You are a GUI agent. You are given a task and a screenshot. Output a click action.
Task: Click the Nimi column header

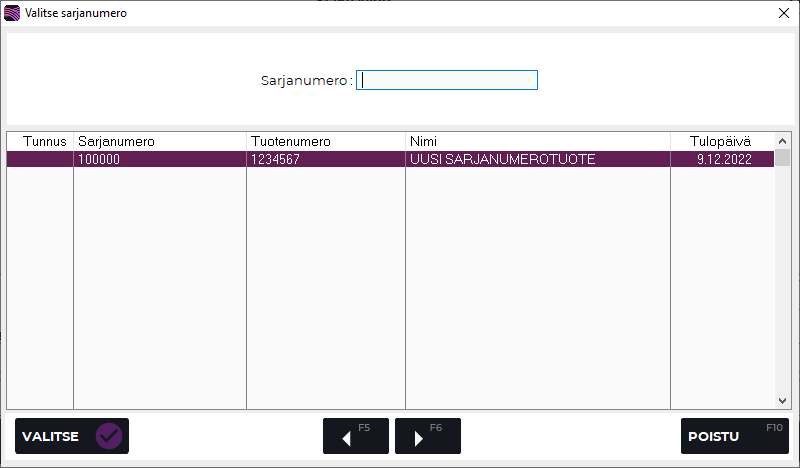pyautogui.click(x=537, y=141)
